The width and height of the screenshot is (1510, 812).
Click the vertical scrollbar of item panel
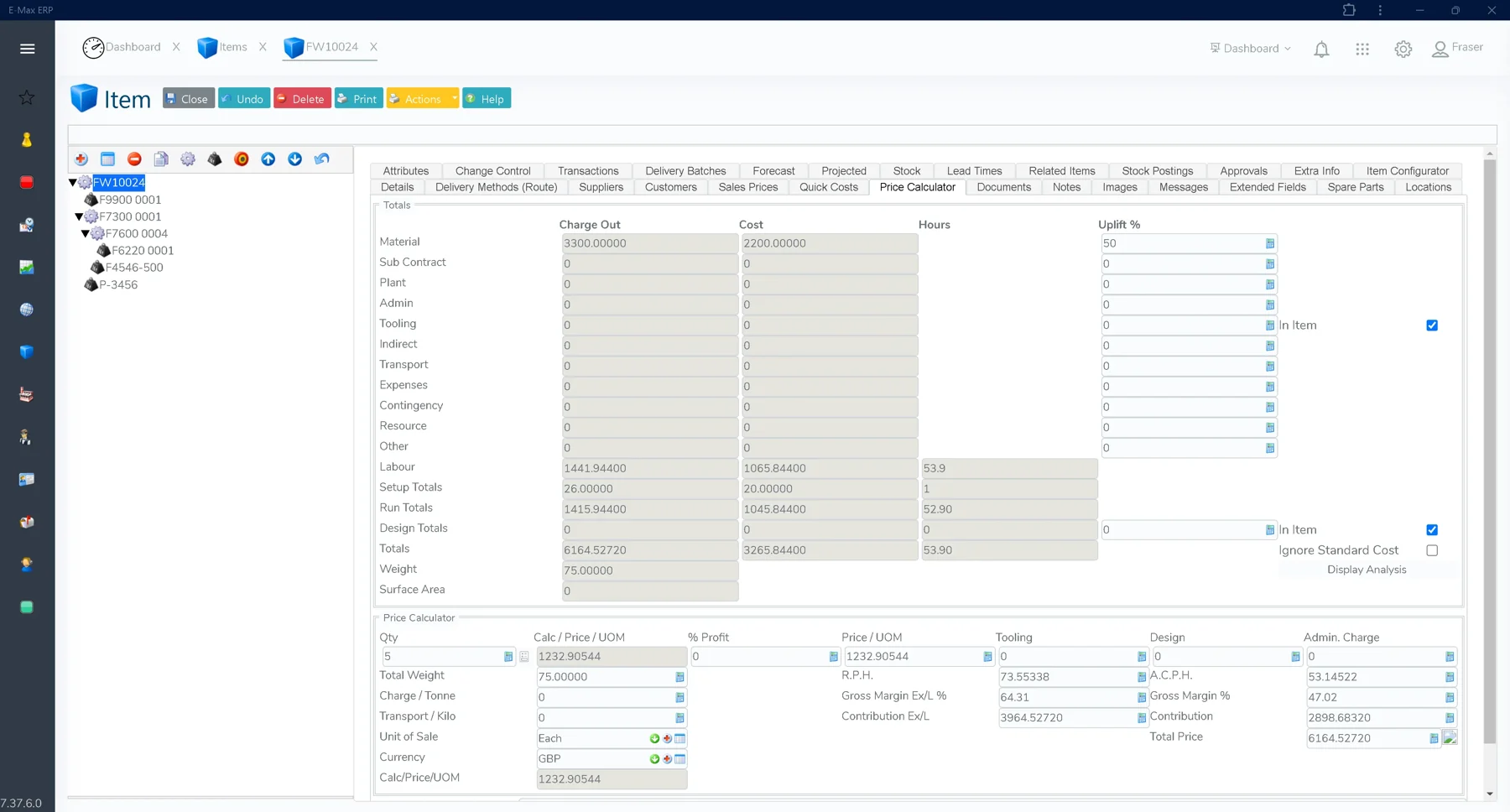point(1490,453)
